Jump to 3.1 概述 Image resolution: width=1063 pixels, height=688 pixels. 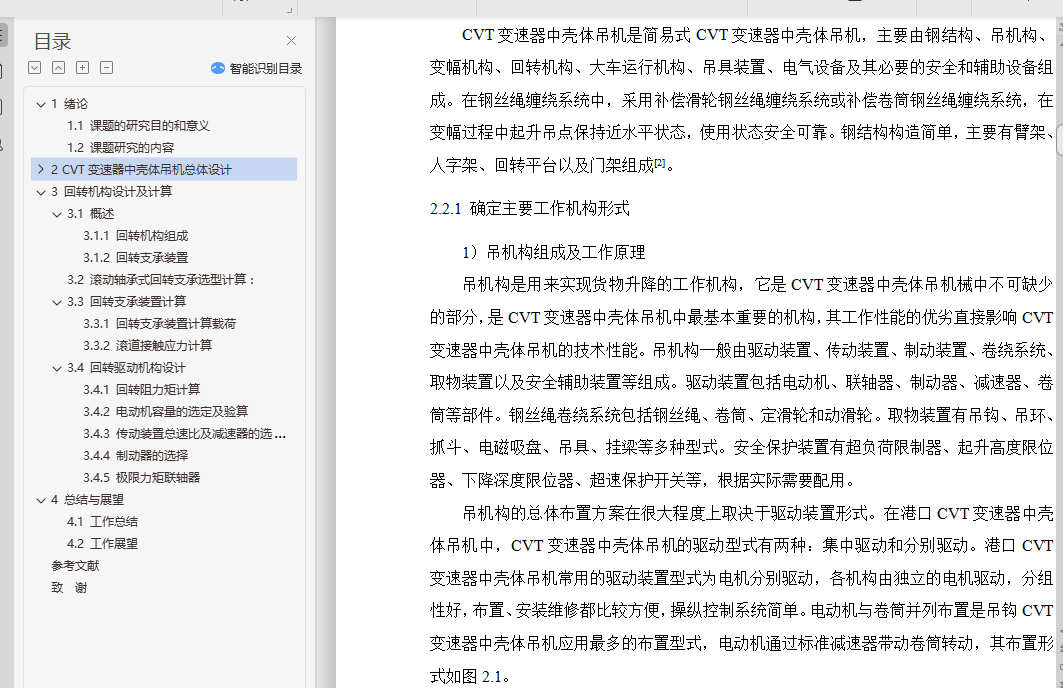point(91,214)
